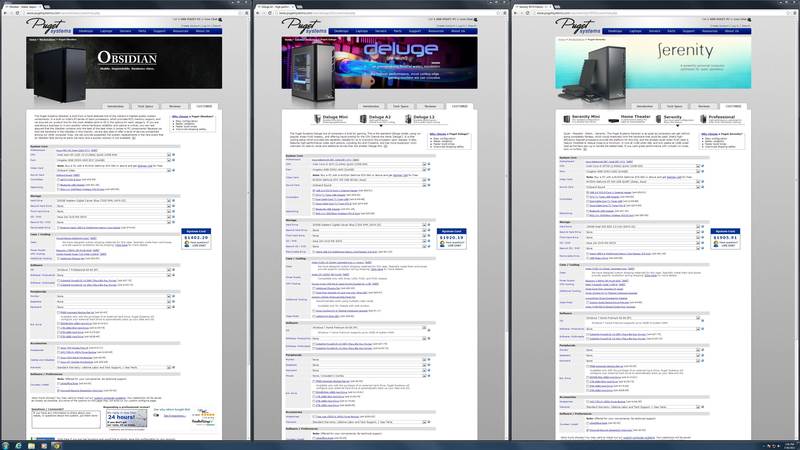Open the Reviews tab on Deluge page
Screen dimensions: 800x450
tap(431, 104)
